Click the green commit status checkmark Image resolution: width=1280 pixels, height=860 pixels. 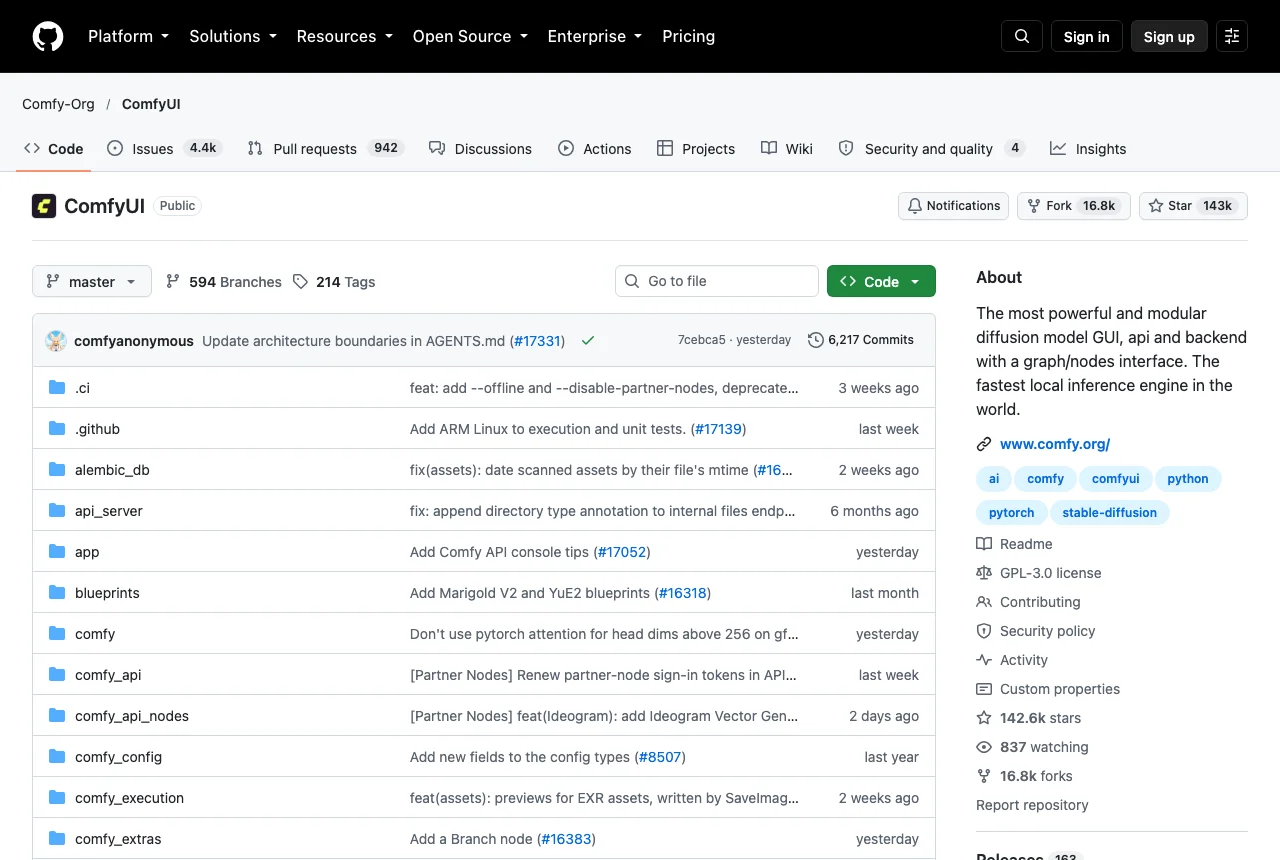pos(588,340)
